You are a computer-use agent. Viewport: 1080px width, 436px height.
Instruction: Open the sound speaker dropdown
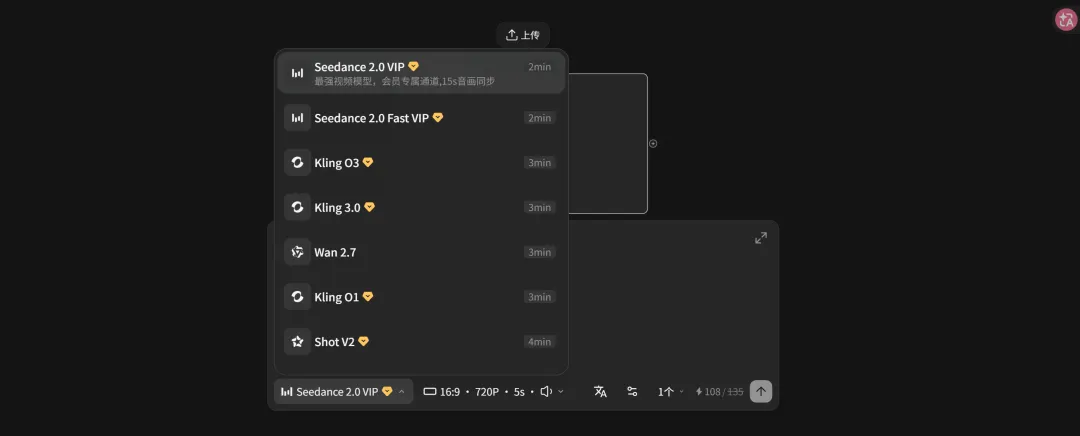pyautogui.click(x=552, y=391)
